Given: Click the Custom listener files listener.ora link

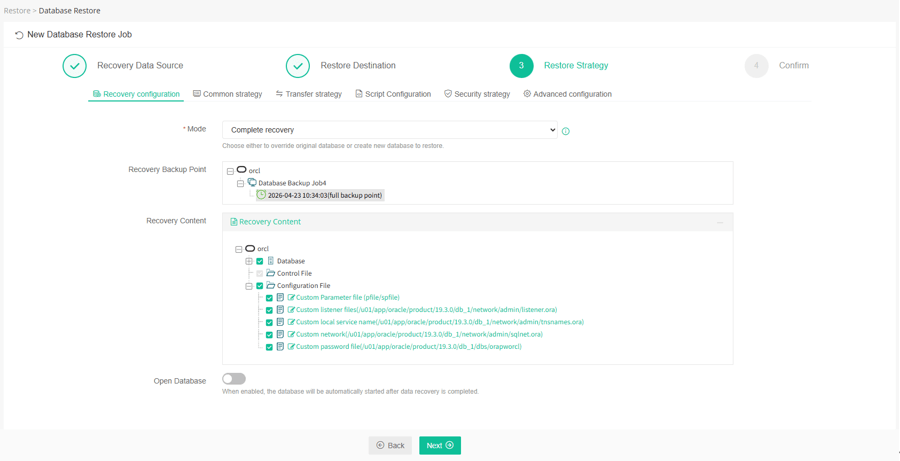Looking at the screenshot, I should click(x=427, y=310).
